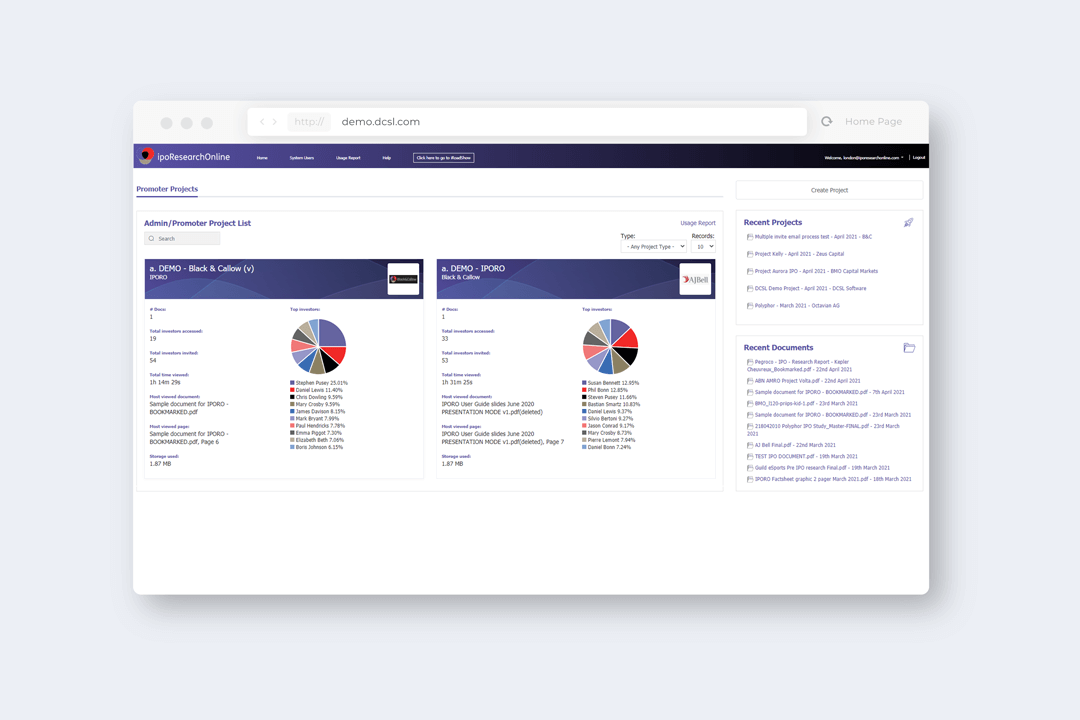The width and height of the screenshot is (1080, 720).
Task: Open 'Project Kelly - April 2021 - Zeus Capital'
Action: coord(799,254)
